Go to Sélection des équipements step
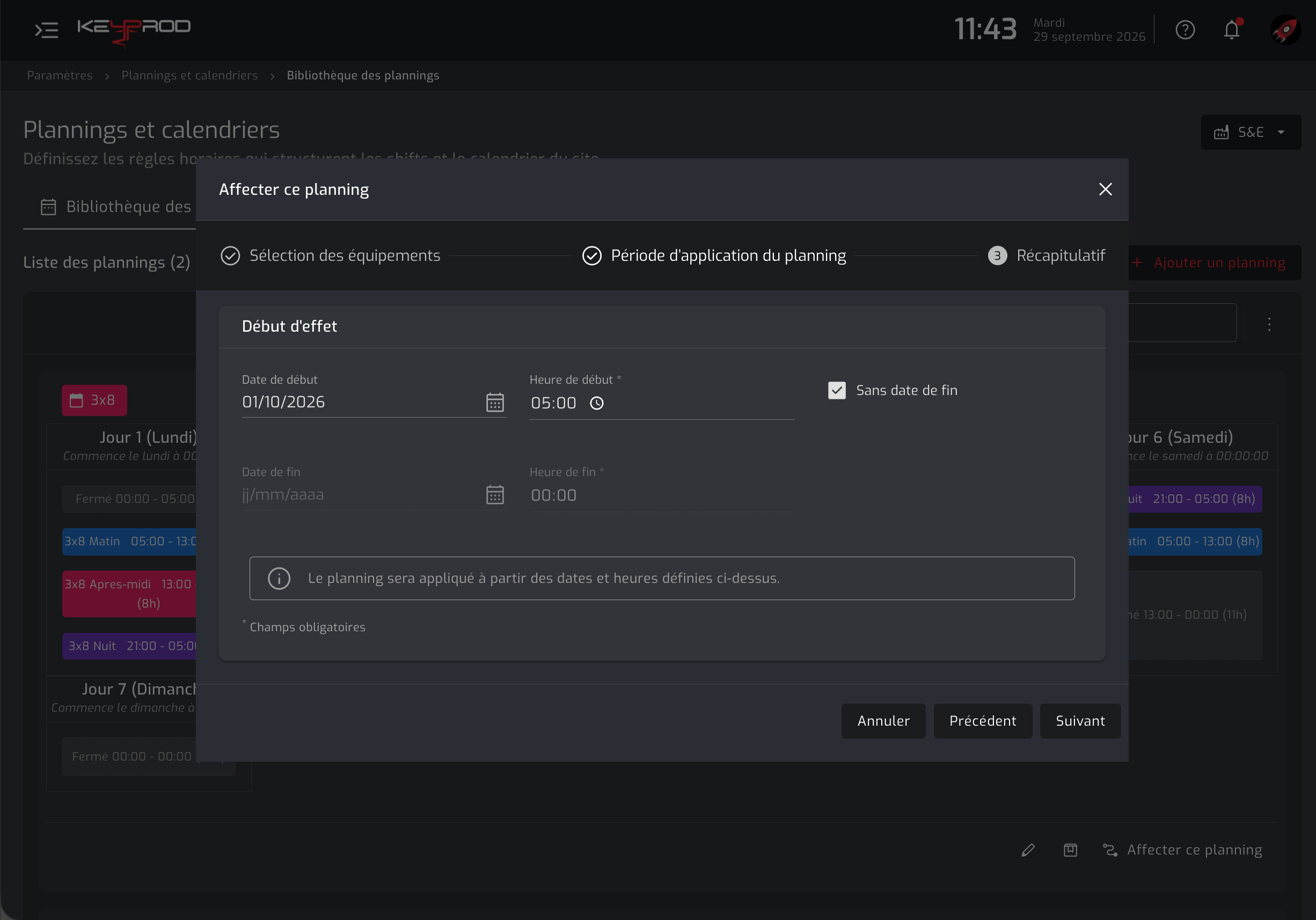The image size is (1316, 920). pyautogui.click(x=331, y=255)
